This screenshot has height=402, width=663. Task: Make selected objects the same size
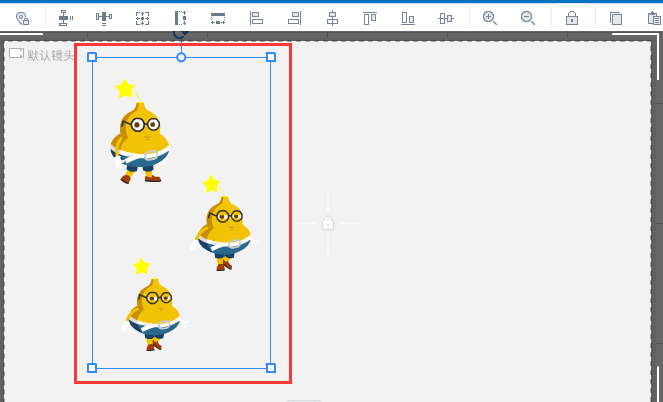[142, 18]
